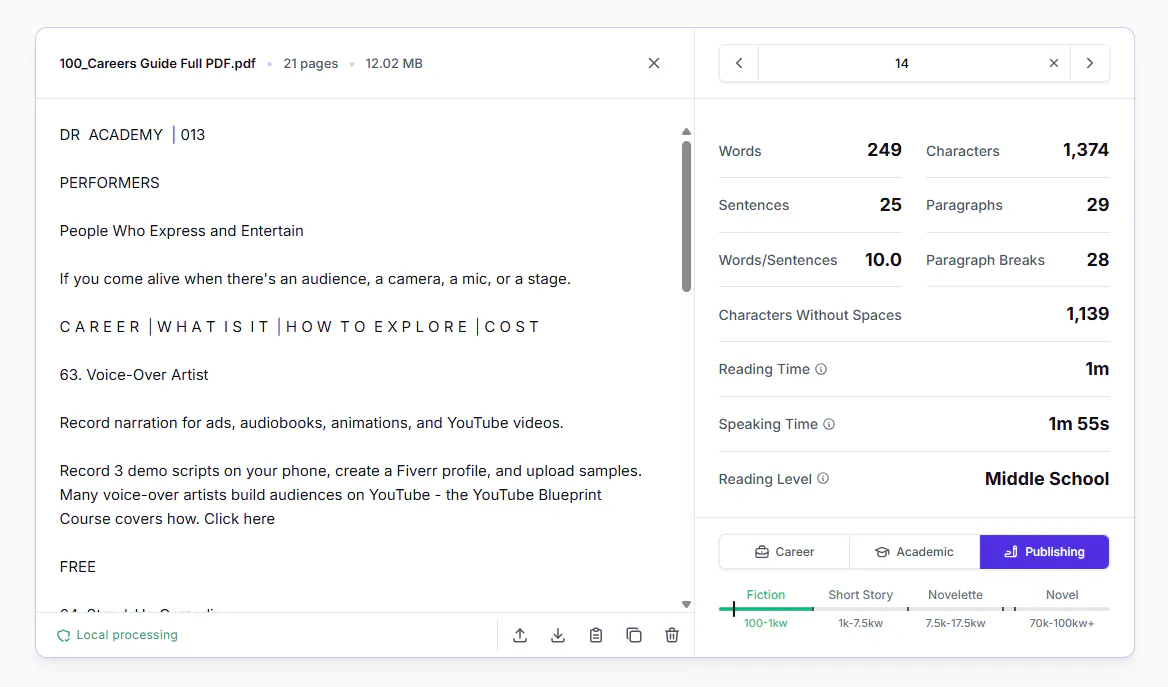The width and height of the screenshot is (1168, 687).
Task: Click 'People Who Express and Entertain' line
Action: tap(182, 231)
